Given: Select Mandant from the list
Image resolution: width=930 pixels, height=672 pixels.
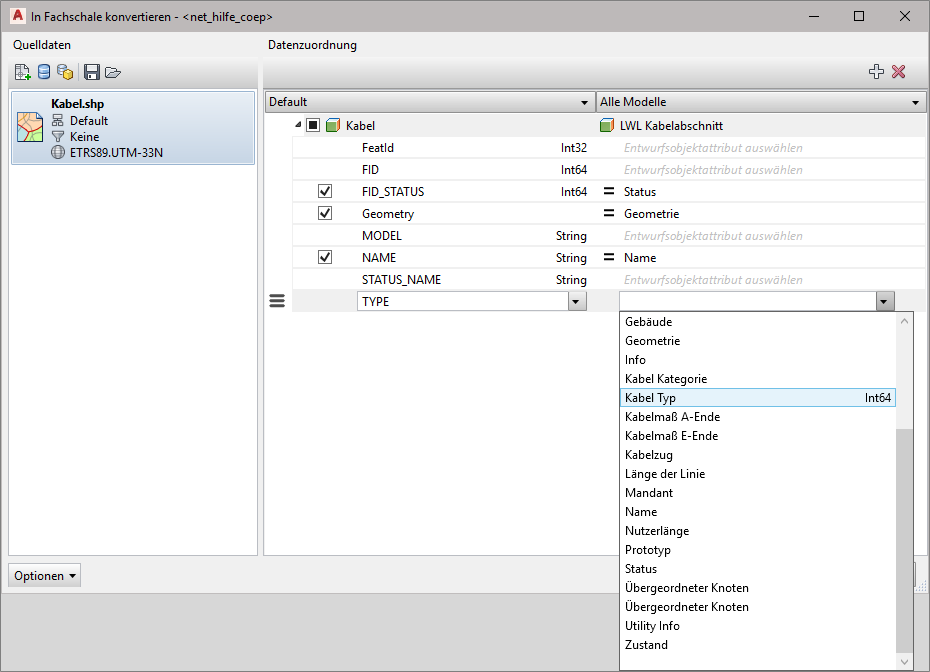Looking at the screenshot, I should coord(757,492).
